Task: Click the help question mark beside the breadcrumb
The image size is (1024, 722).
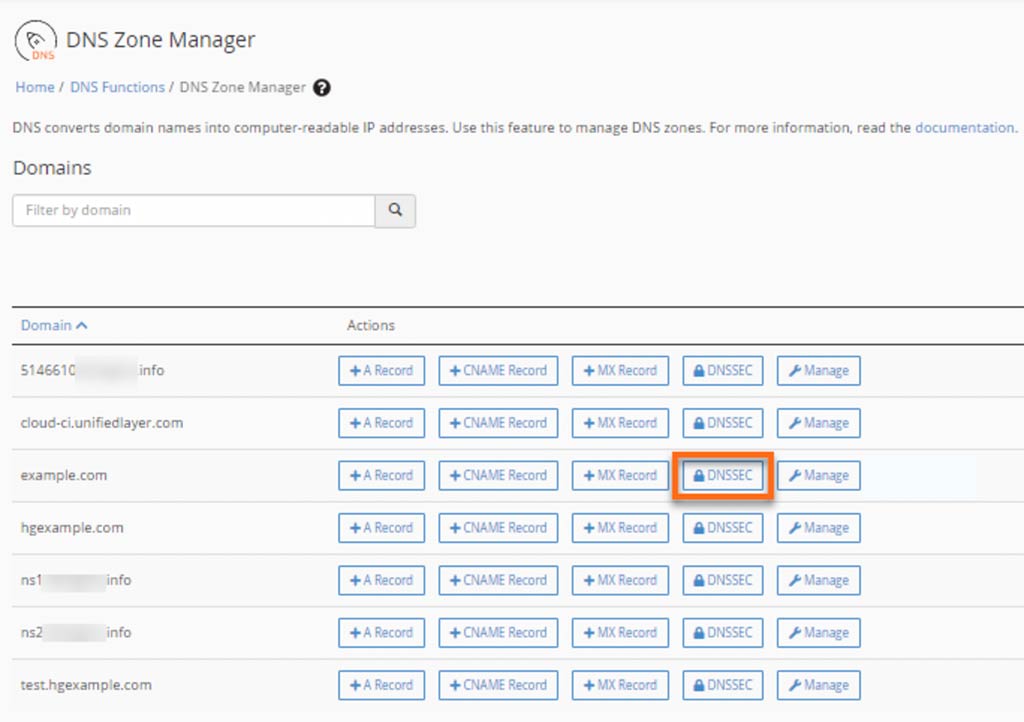Action: coord(322,88)
